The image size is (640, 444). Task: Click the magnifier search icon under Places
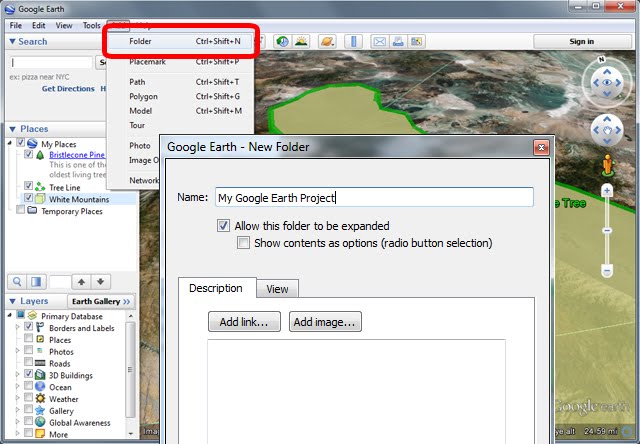click(x=17, y=282)
